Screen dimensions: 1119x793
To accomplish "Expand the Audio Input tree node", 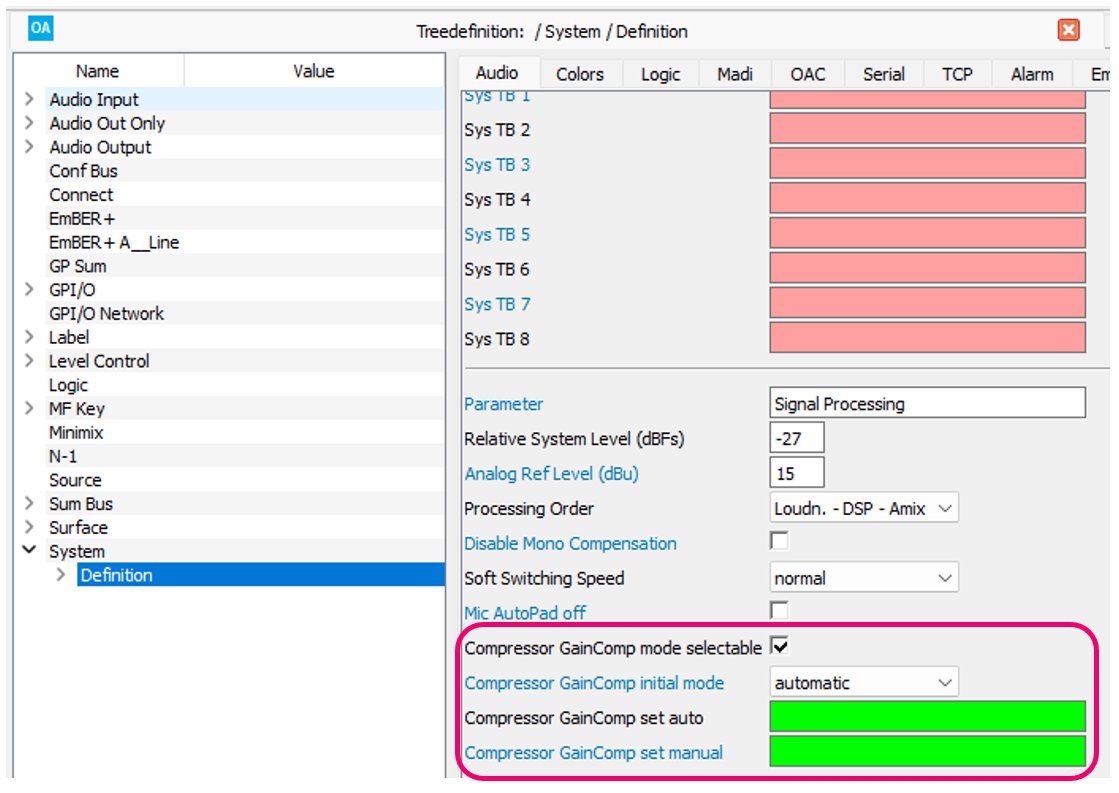I will tap(29, 99).
